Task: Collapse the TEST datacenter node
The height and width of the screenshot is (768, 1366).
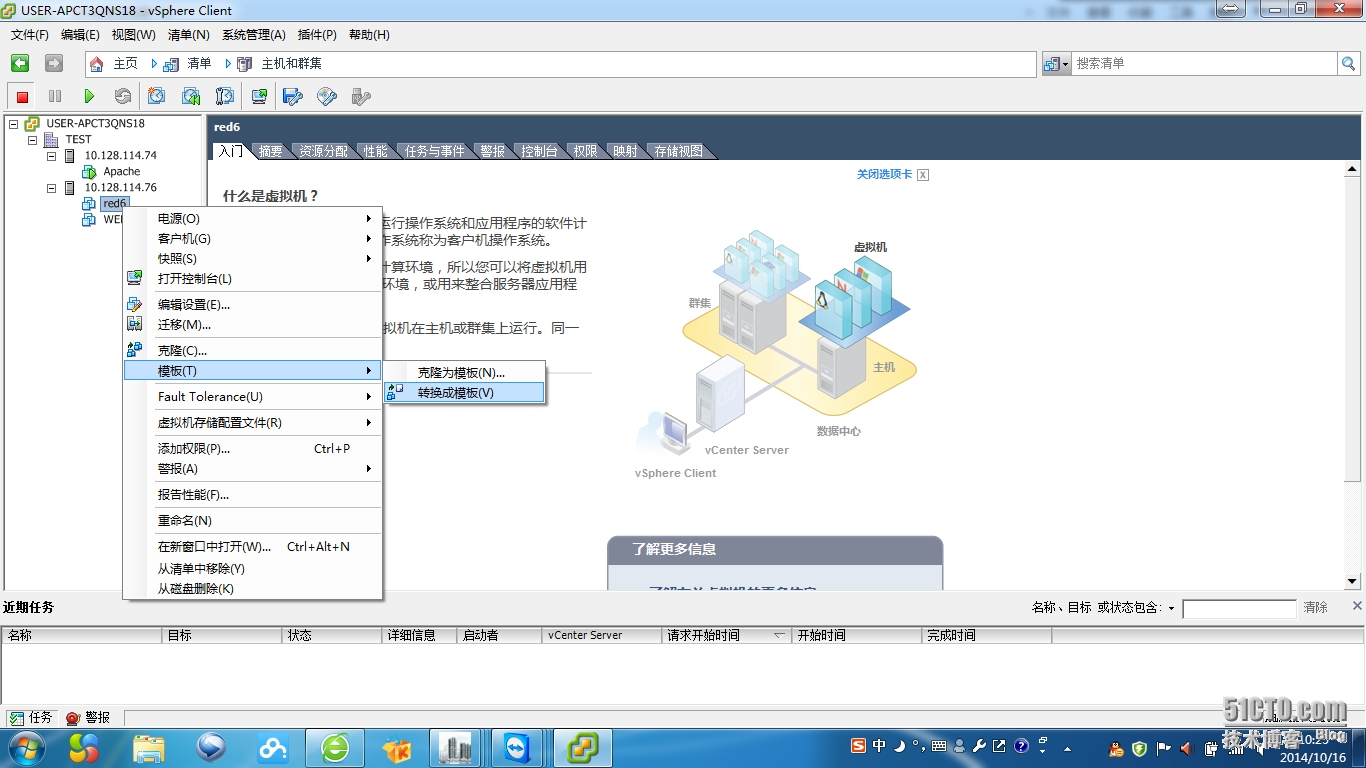Action: click(32, 139)
